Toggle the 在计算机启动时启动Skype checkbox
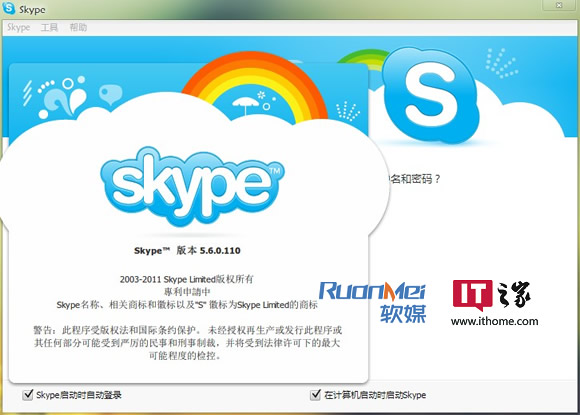Screen dimensions: 580x415 click(315, 395)
